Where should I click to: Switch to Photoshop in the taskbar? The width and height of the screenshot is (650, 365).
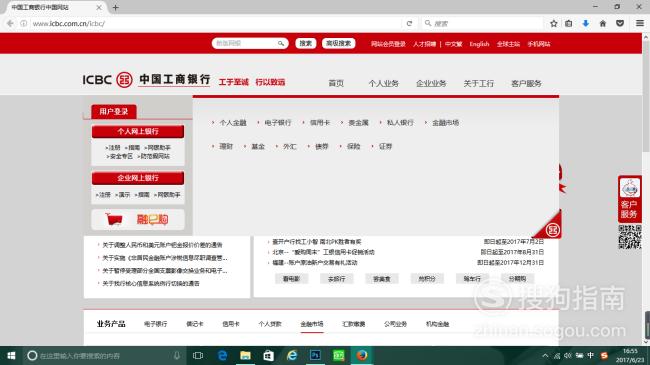tap(315, 355)
